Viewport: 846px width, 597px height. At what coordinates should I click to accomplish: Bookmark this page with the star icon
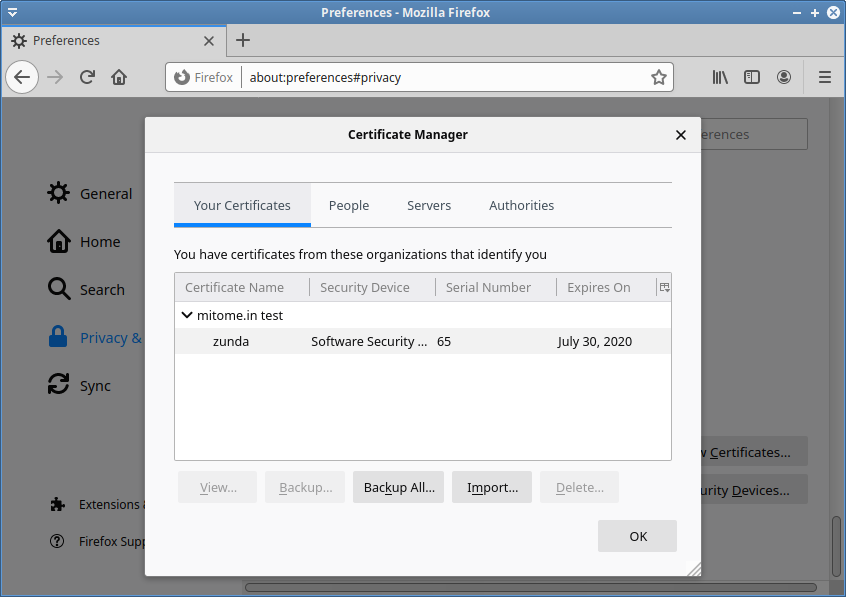pyautogui.click(x=658, y=77)
